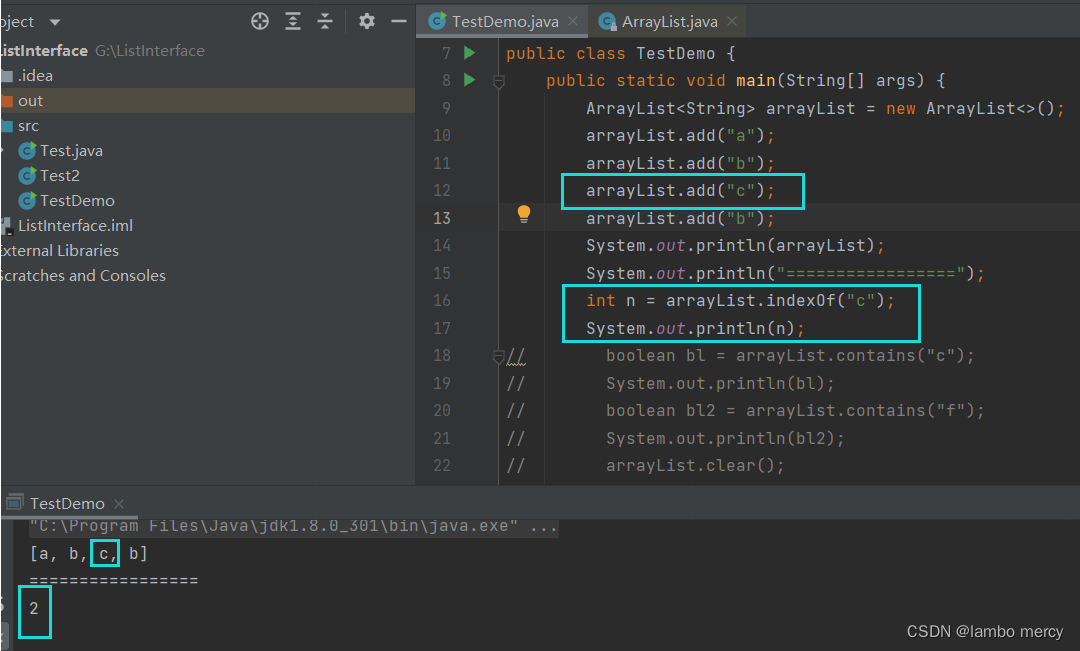Click public class TestDemo declaration
Viewport: 1080px width, 651px height.
tap(621, 53)
